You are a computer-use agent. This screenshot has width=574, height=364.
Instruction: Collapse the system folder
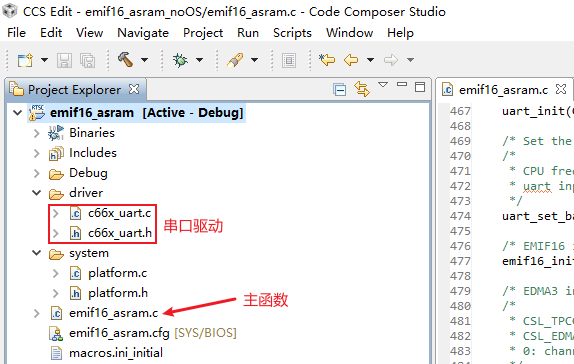click(37, 253)
